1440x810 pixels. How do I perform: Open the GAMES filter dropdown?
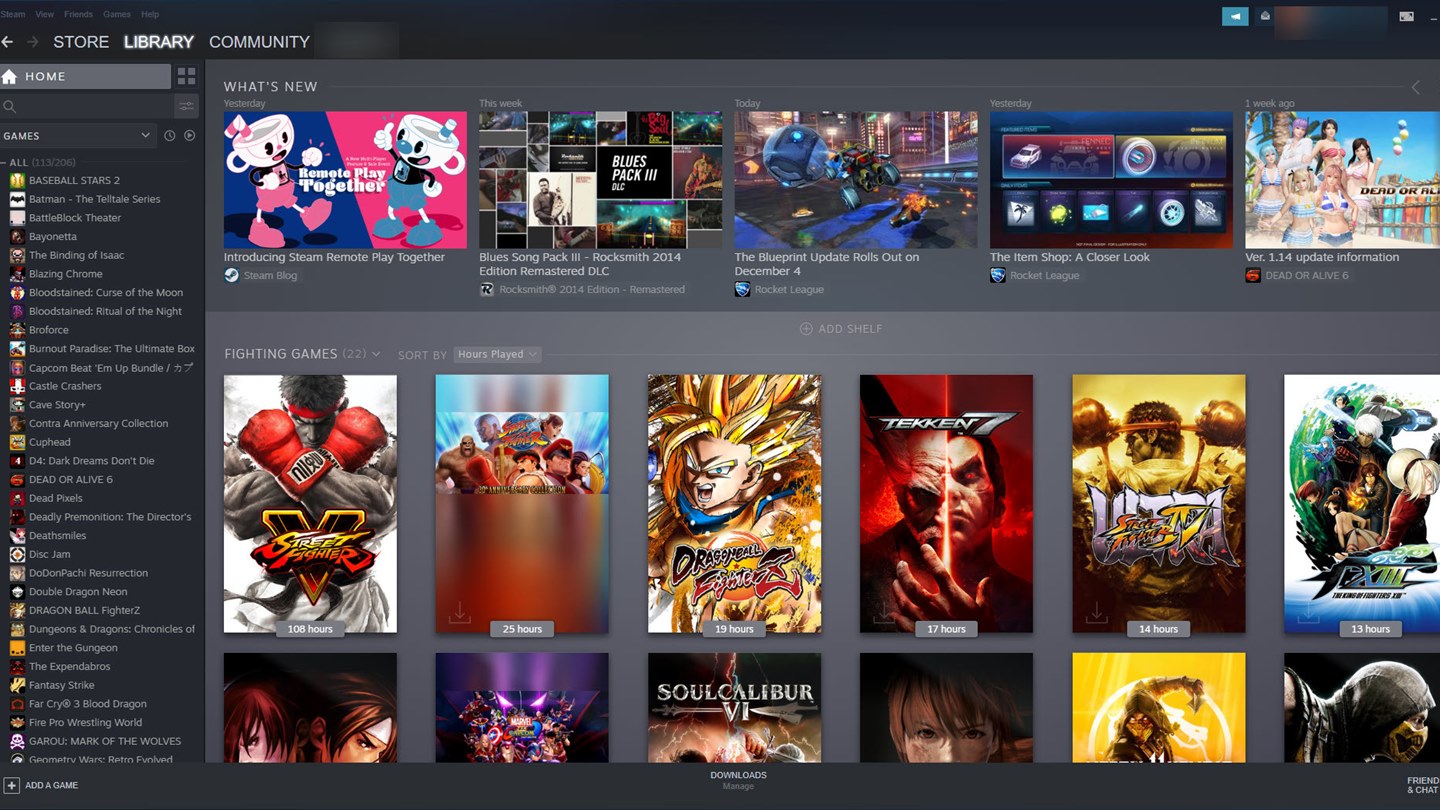(x=78, y=136)
